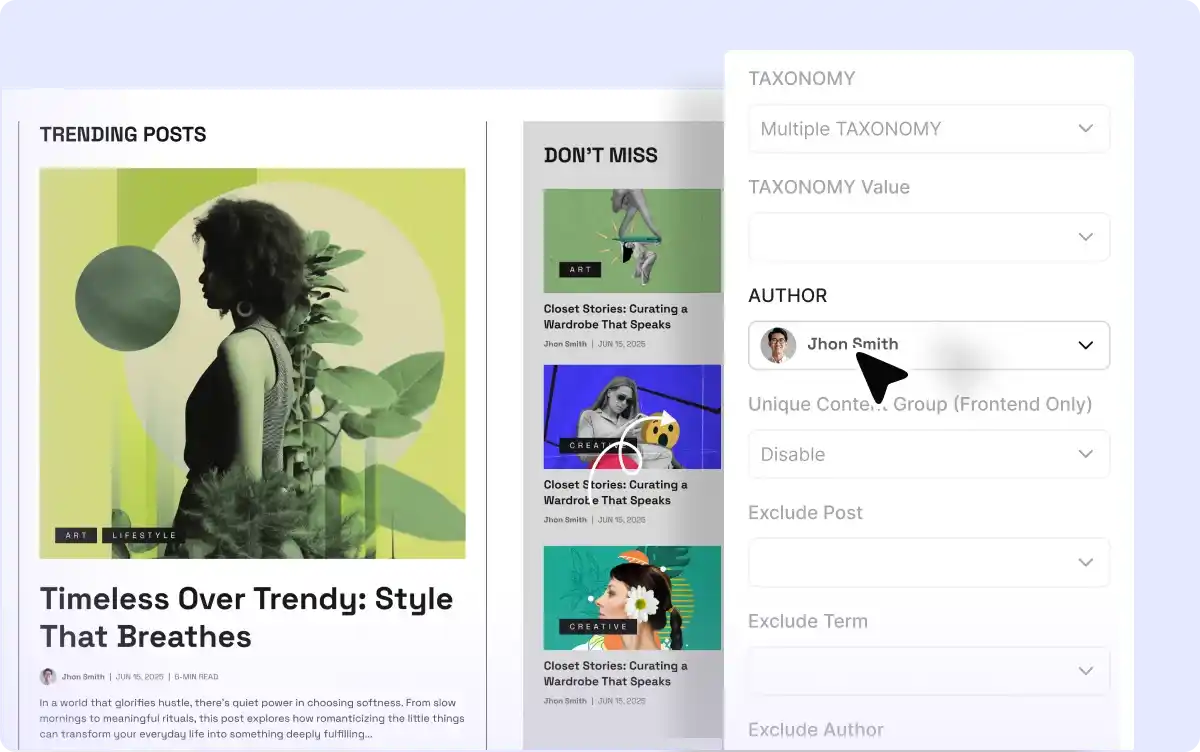1200x752 pixels.
Task: Click the chevron in the Exclude Term field
Action: [x=1085, y=671]
